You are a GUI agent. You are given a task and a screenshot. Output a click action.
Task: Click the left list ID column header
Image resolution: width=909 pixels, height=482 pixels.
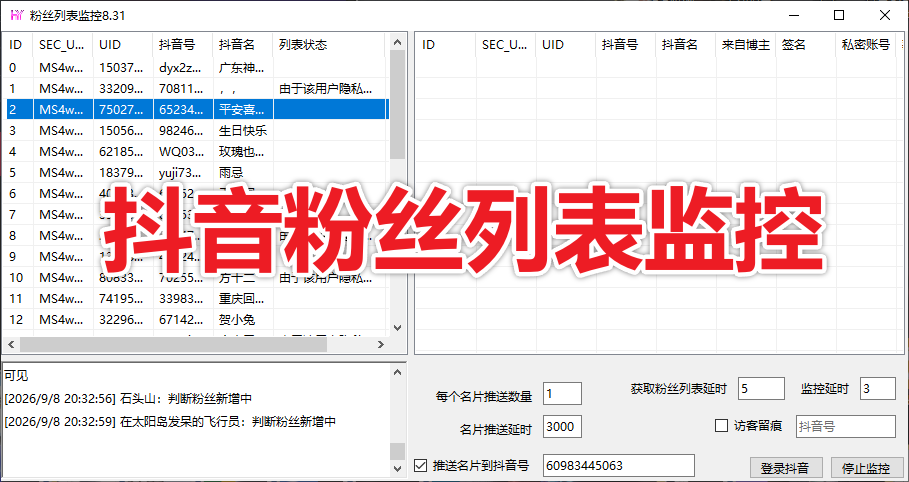19,45
